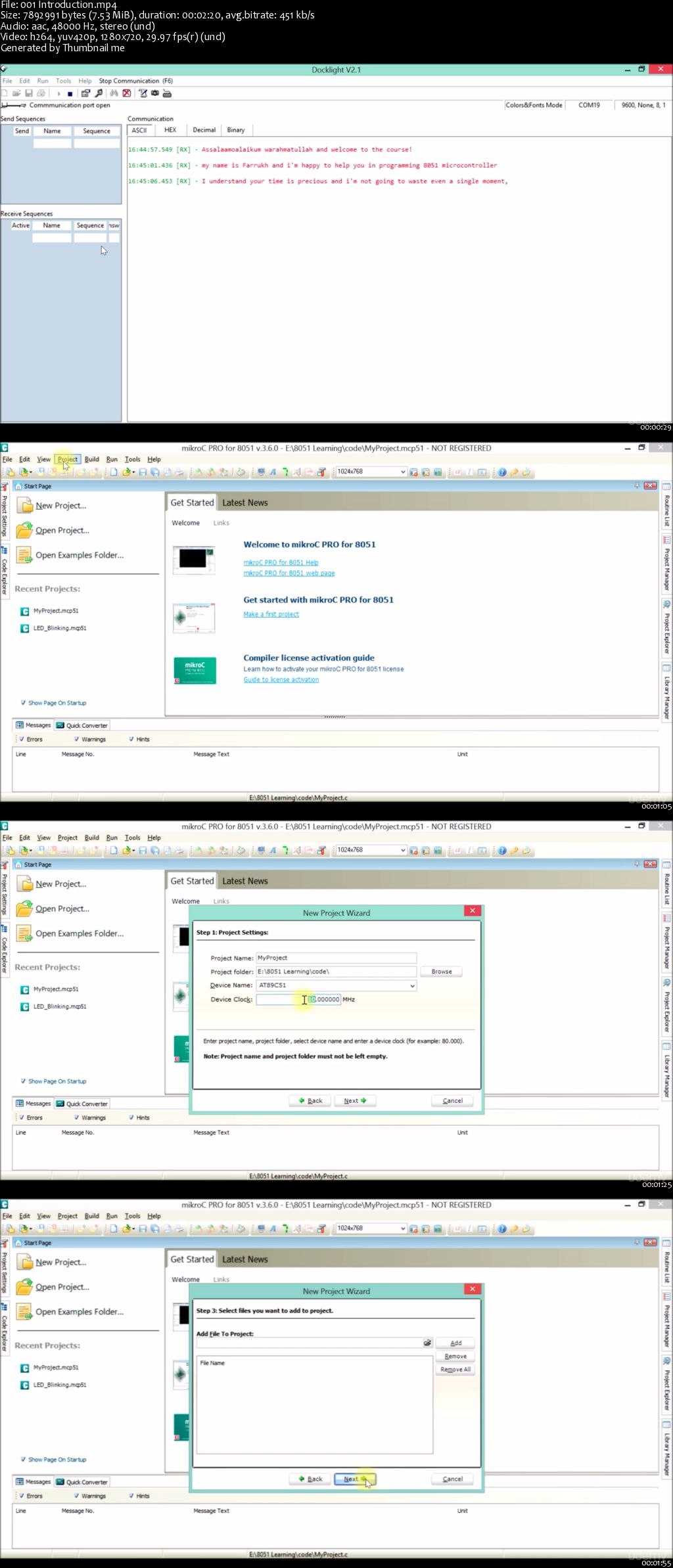
Task: Close the Start Page panel in the mikroC window without a wizard
Action: pos(650,485)
